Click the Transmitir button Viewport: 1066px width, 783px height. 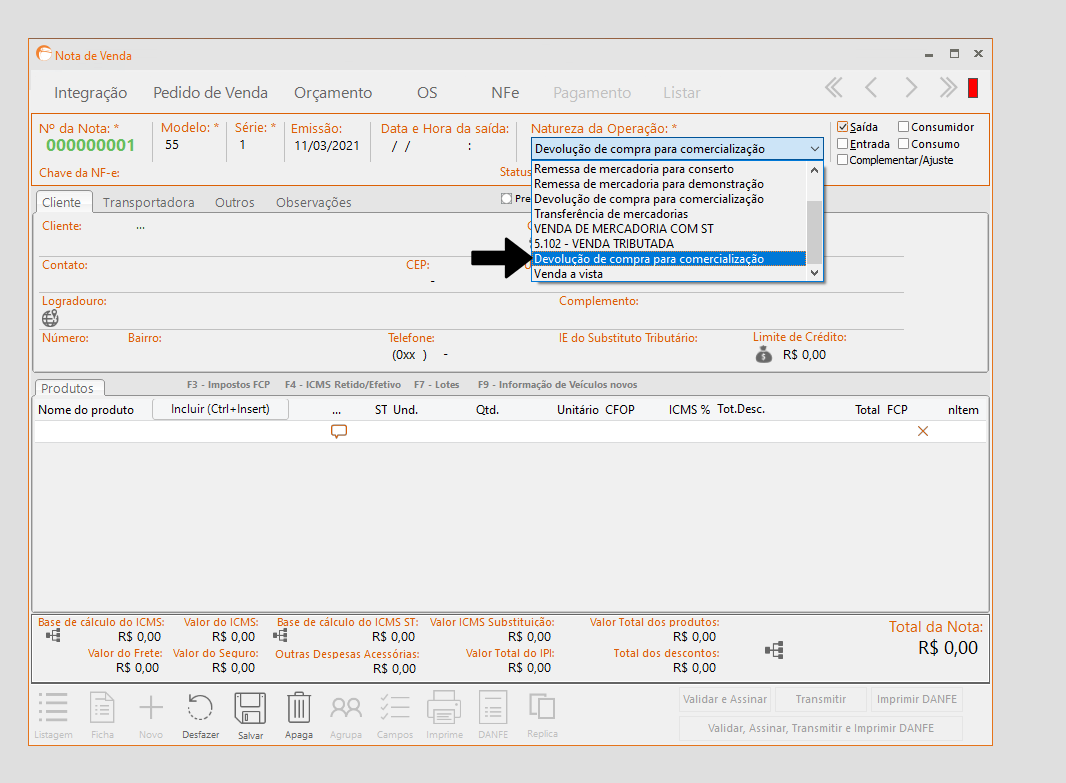pos(821,699)
